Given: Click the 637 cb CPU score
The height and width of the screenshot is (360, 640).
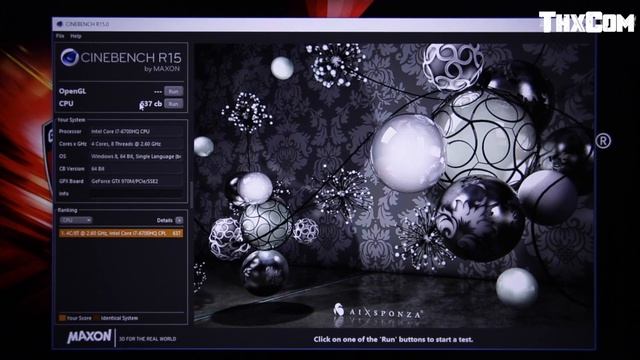Looking at the screenshot, I should 151,104.
